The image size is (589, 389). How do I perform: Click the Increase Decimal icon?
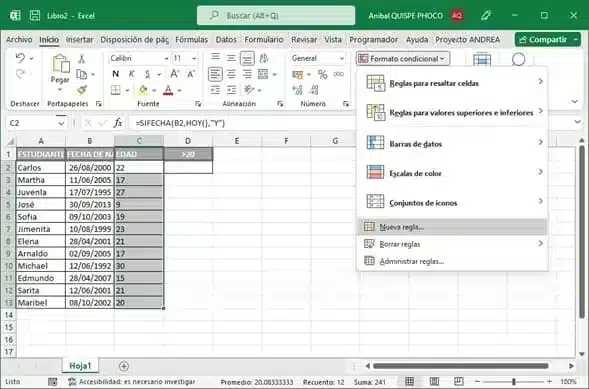click(x=298, y=90)
